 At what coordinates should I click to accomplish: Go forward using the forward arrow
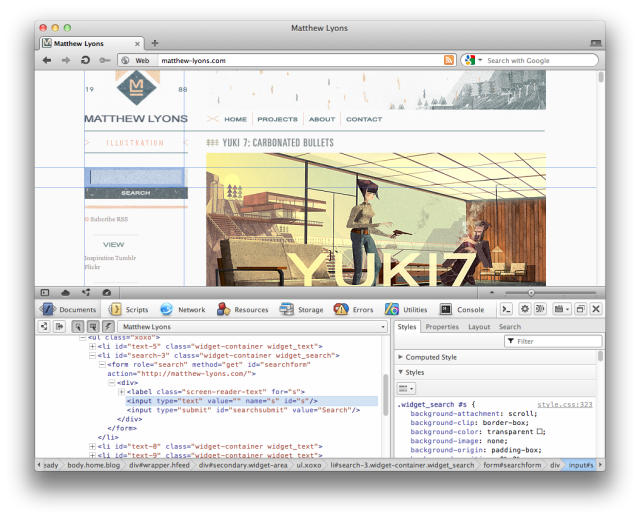click(x=66, y=60)
